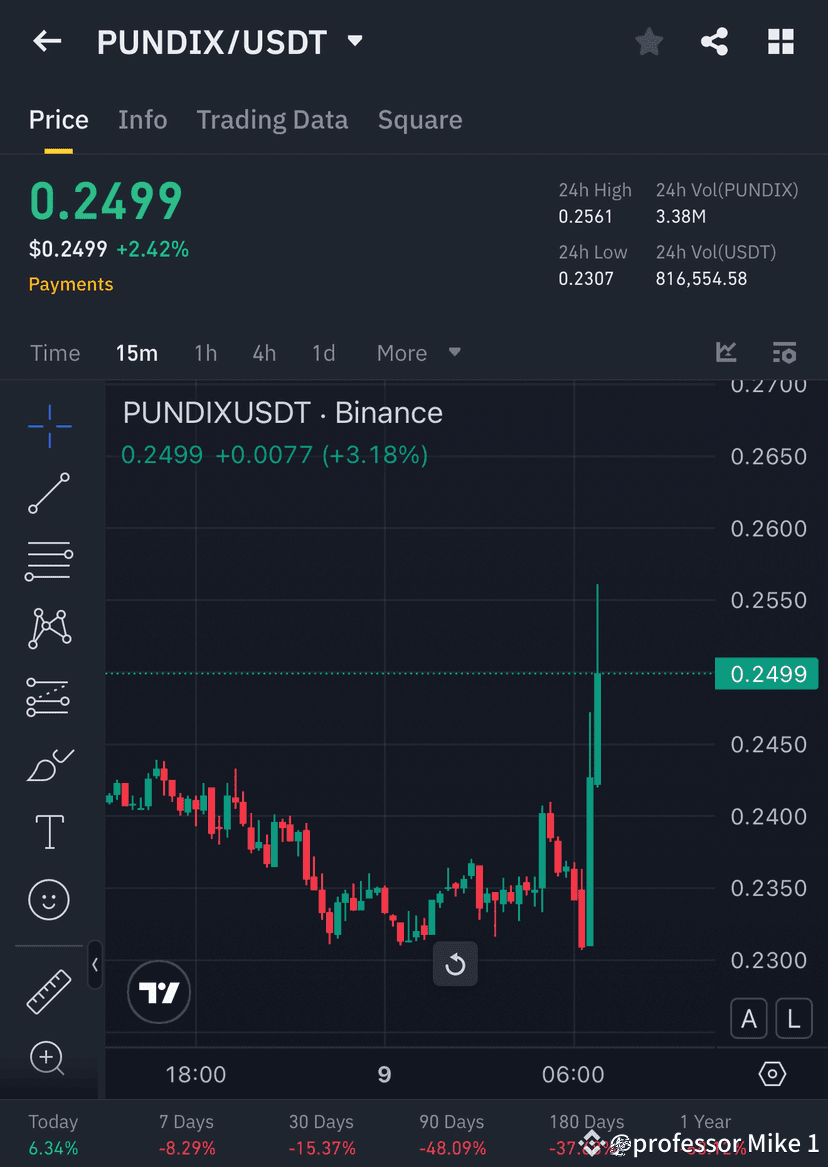Select the 1h timeframe
Screen dimensions: 828x1167
[x=205, y=352]
